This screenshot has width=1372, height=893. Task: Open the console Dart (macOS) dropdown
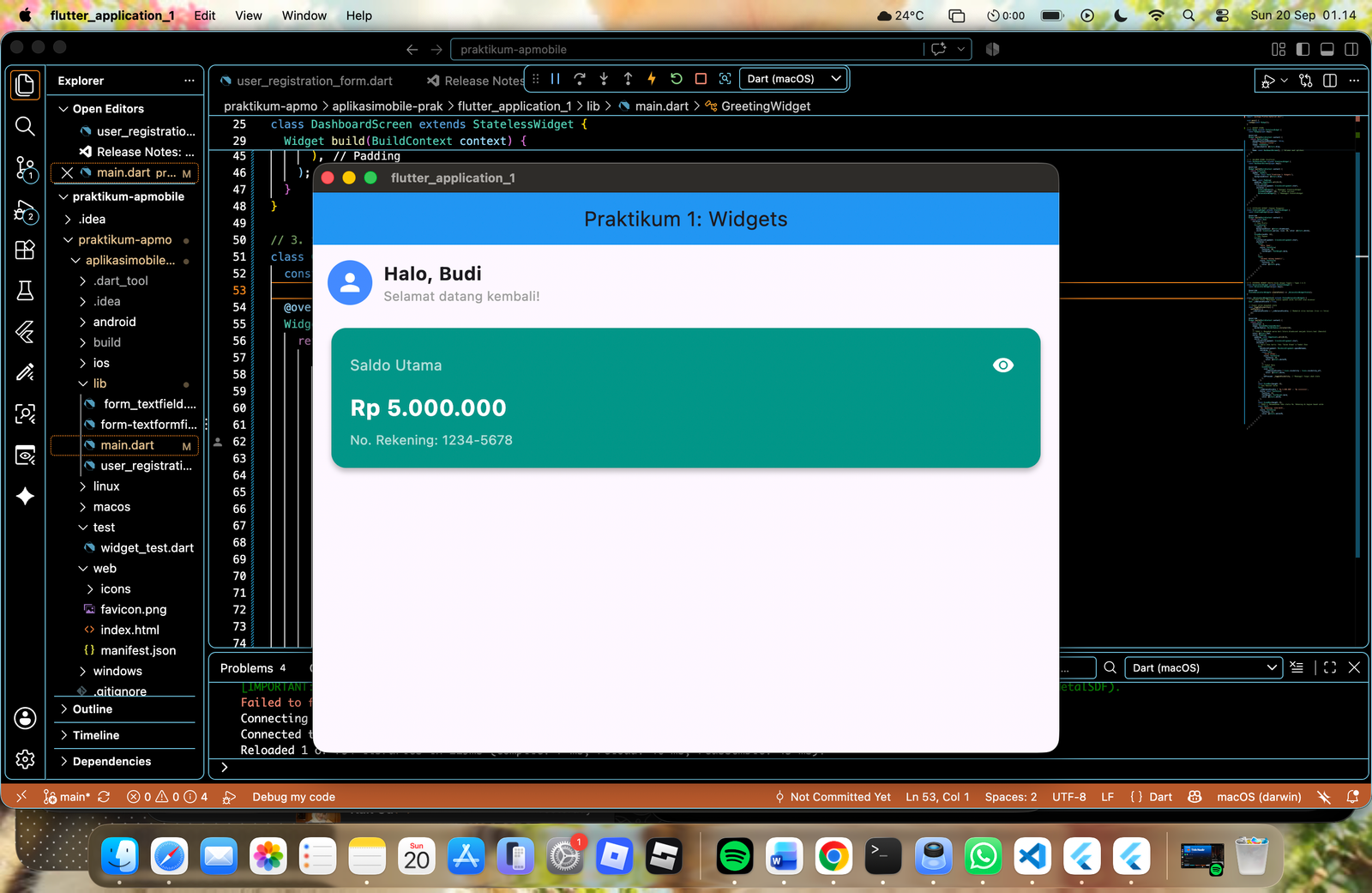pos(1204,667)
